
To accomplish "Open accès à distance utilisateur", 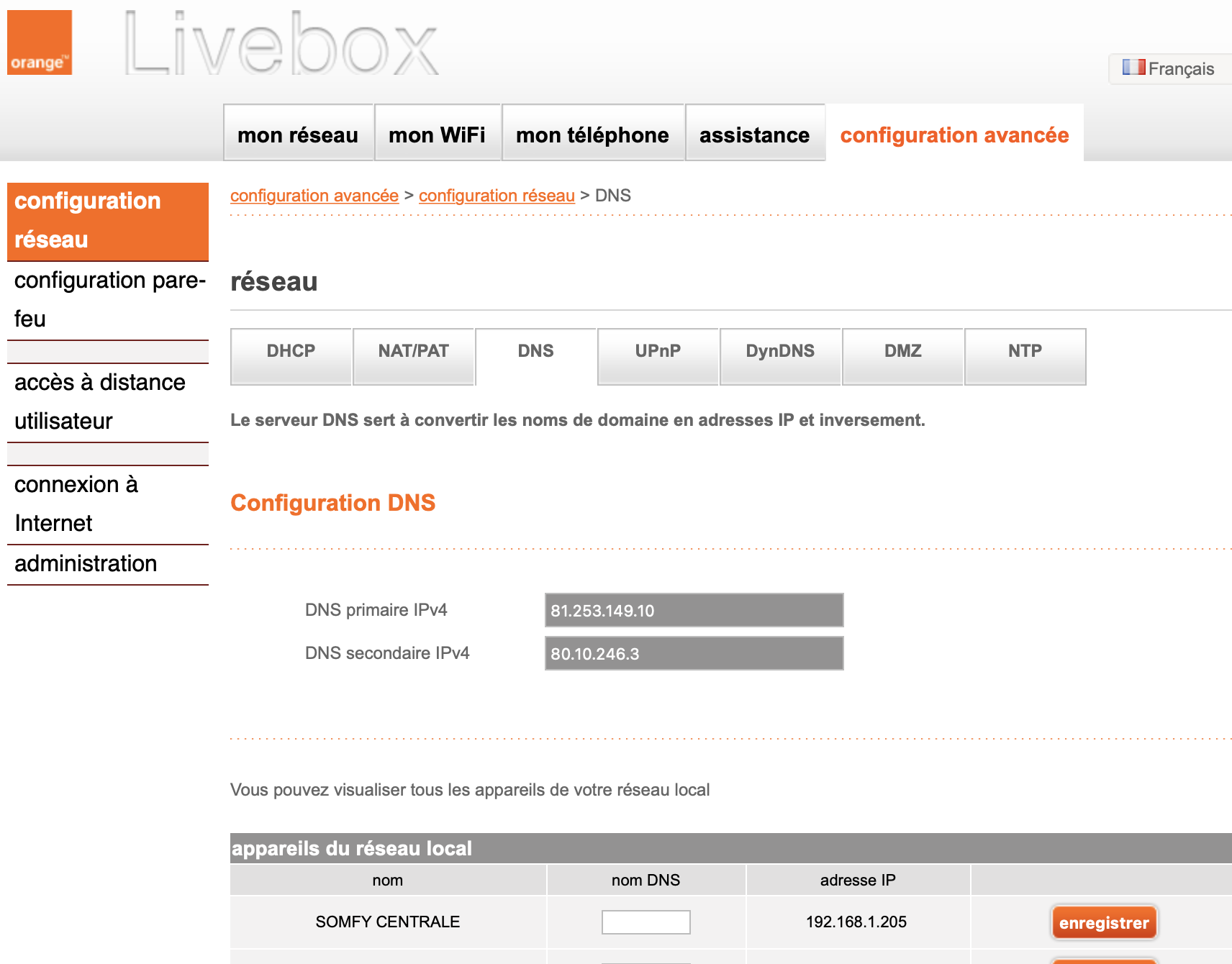I will (x=108, y=402).
